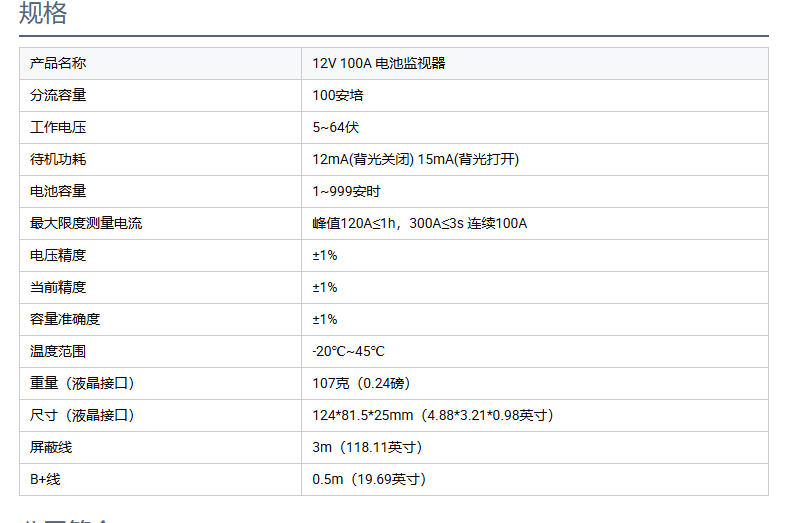Click the -20℃~45℃ temperature value
Screen dimensions: 804x523
click(348, 351)
